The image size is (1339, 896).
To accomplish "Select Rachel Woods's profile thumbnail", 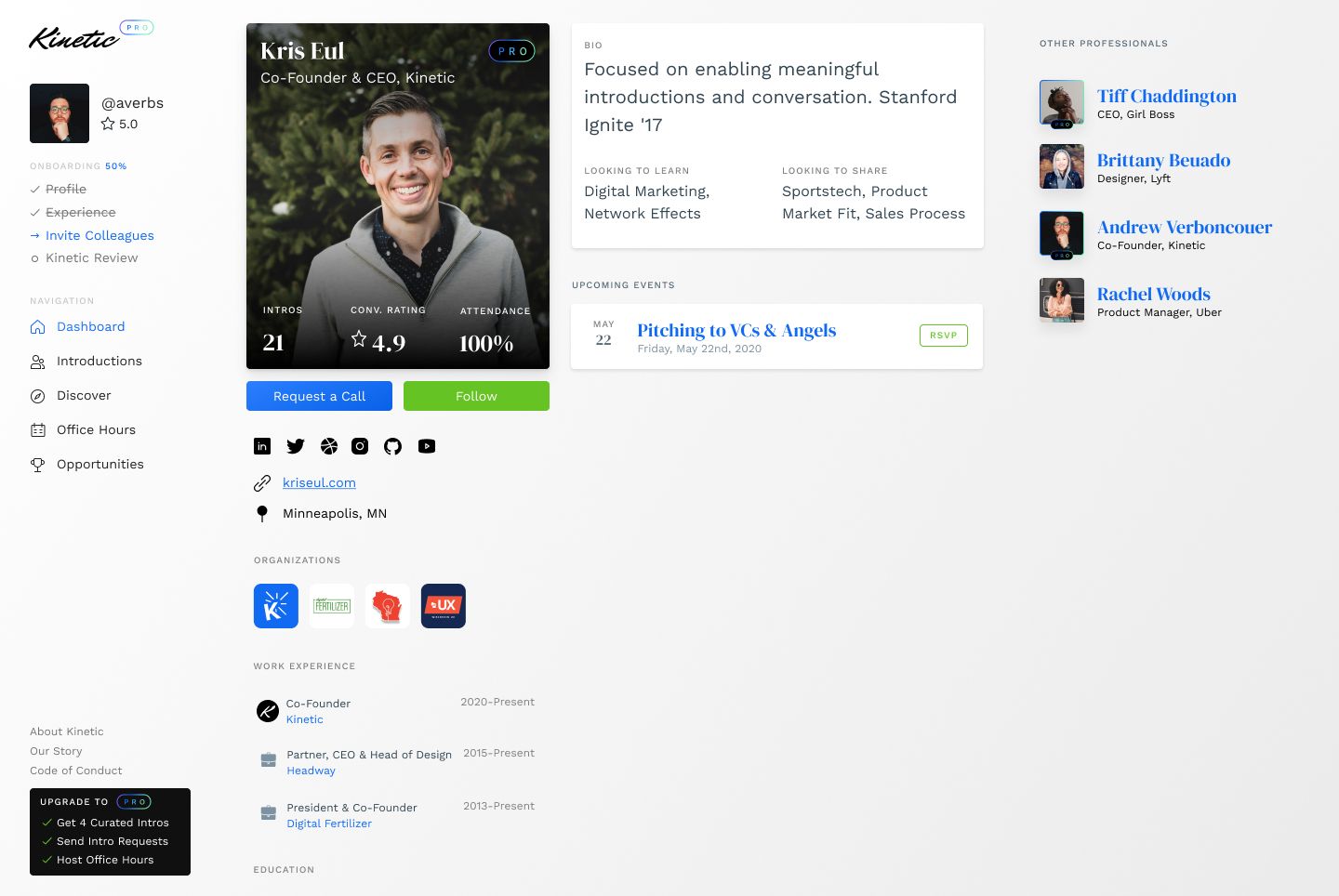I will tap(1062, 300).
